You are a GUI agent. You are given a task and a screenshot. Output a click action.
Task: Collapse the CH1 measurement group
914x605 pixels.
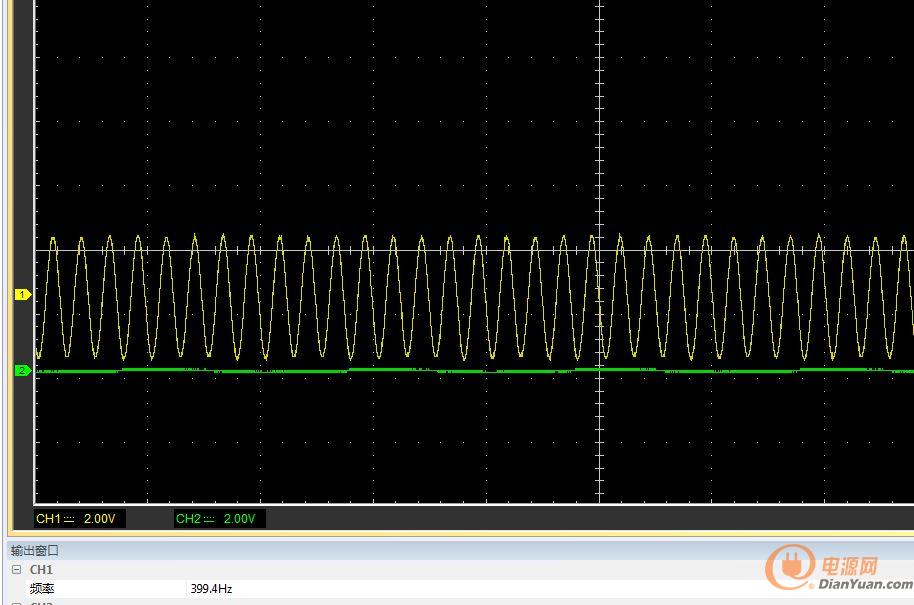[16, 570]
